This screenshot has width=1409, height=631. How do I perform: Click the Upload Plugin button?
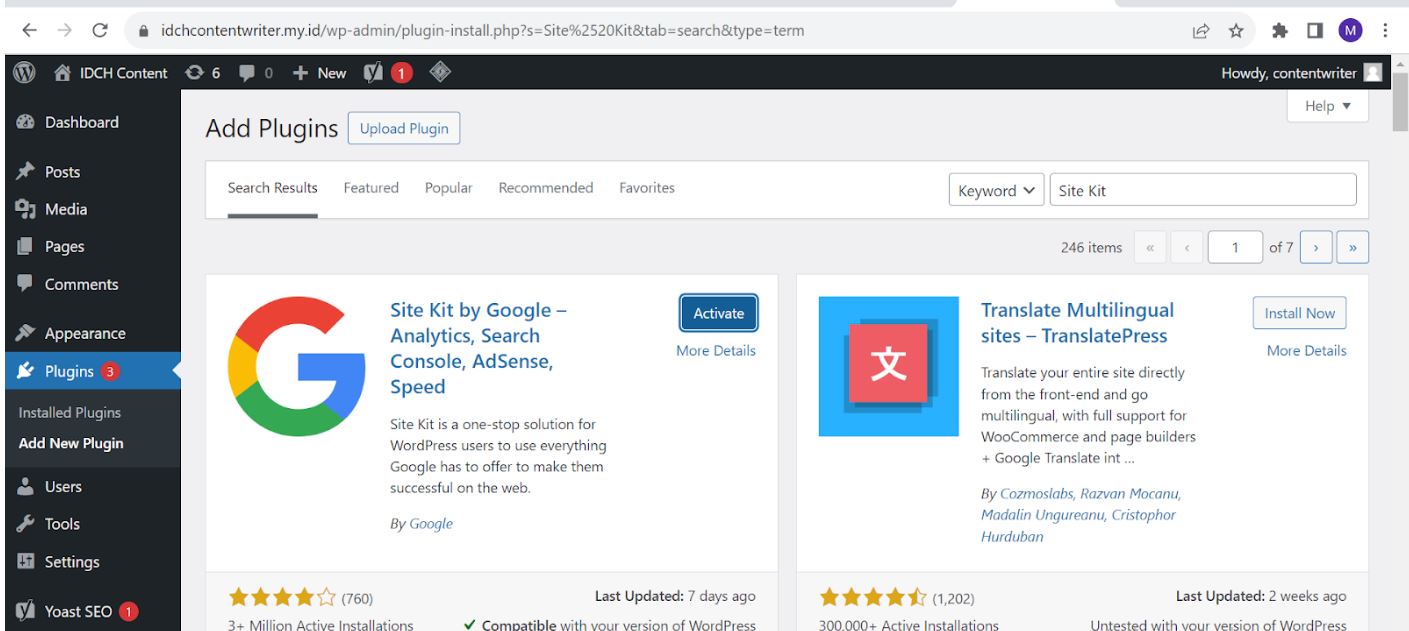click(403, 128)
